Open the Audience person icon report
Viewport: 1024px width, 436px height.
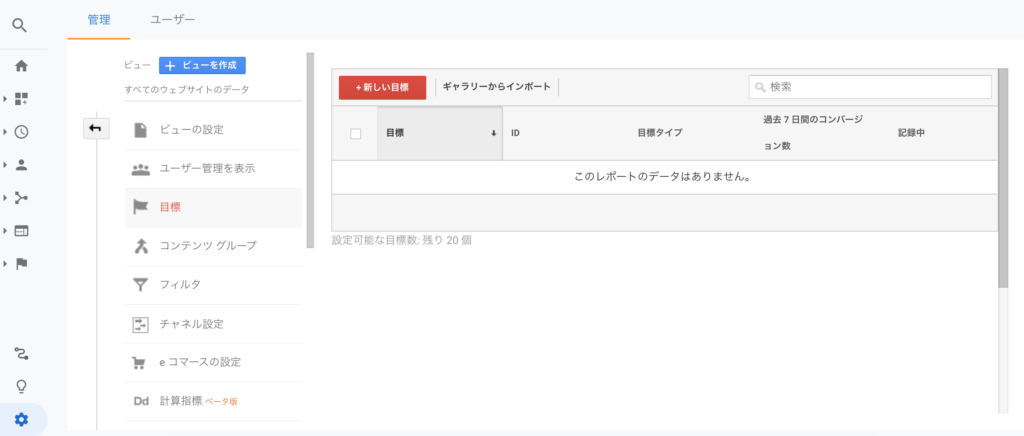coord(21,165)
